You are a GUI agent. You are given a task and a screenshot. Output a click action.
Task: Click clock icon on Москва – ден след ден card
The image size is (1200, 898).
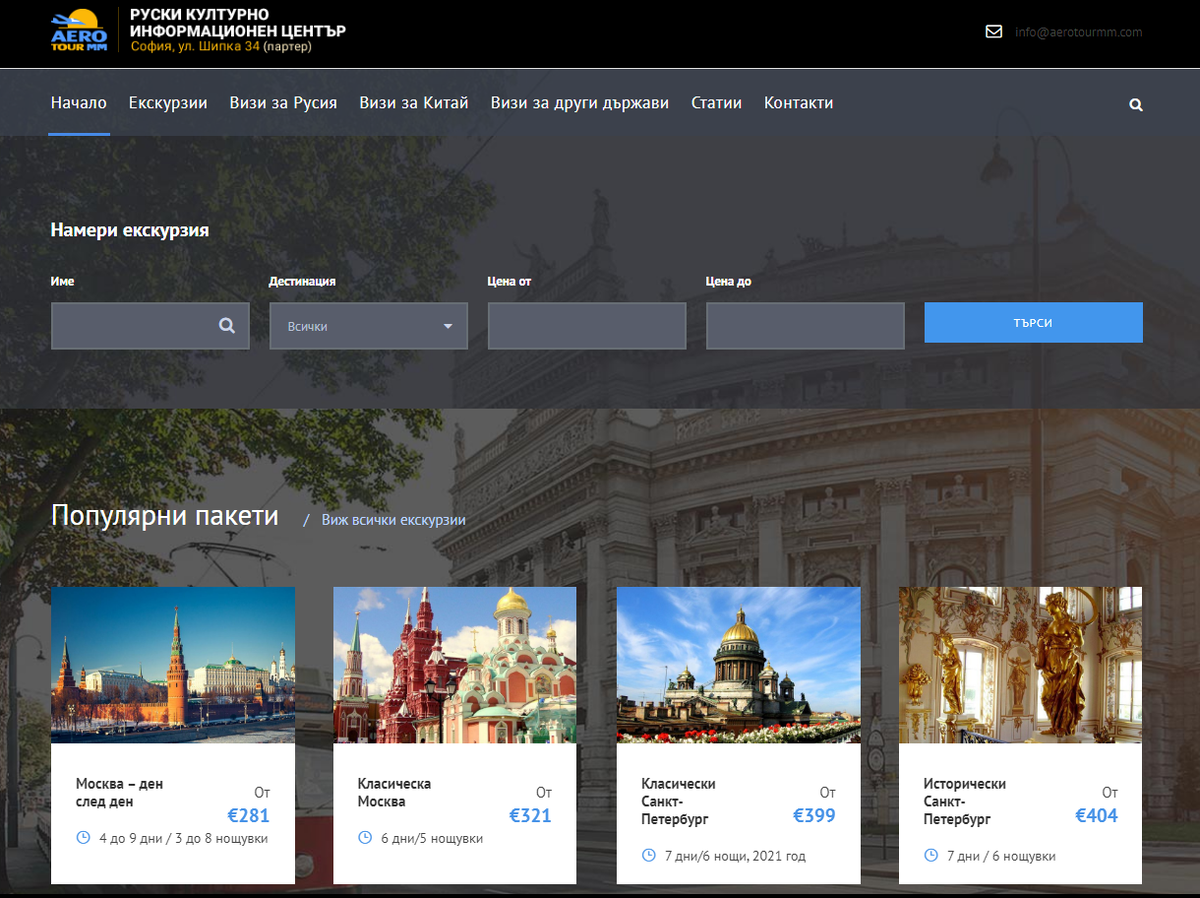pos(83,837)
